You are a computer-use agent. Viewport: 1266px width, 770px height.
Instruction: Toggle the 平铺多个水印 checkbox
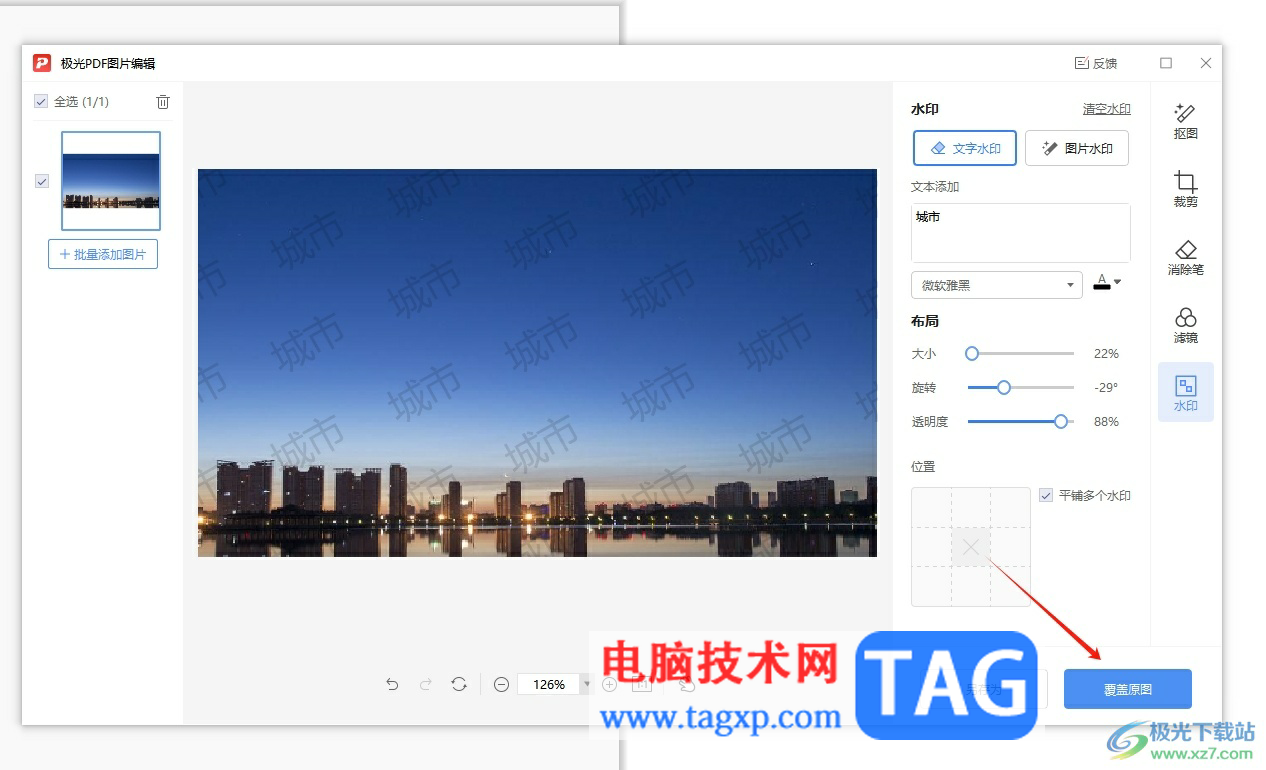pyautogui.click(x=1046, y=495)
